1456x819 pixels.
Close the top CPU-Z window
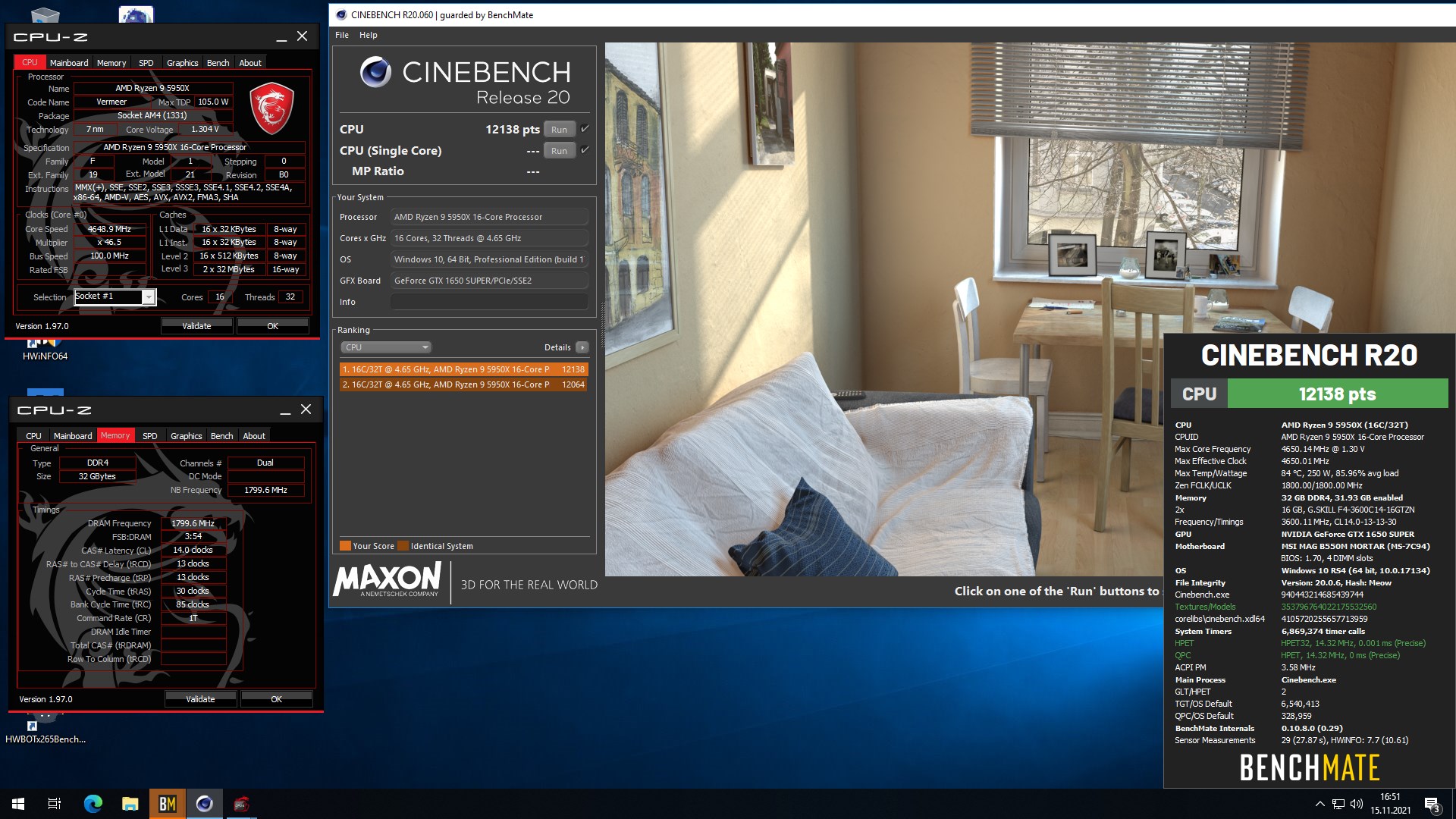point(302,36)
